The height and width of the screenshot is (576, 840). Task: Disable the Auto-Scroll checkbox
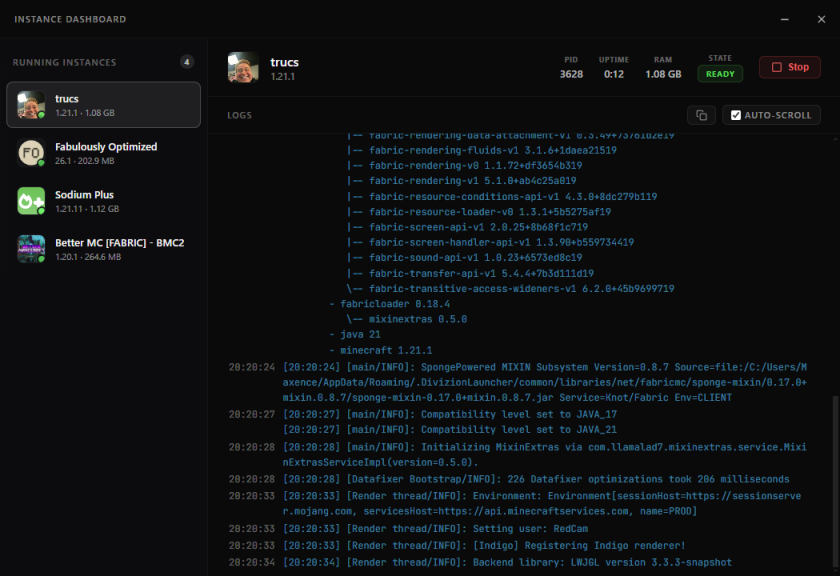click(736, 115)
